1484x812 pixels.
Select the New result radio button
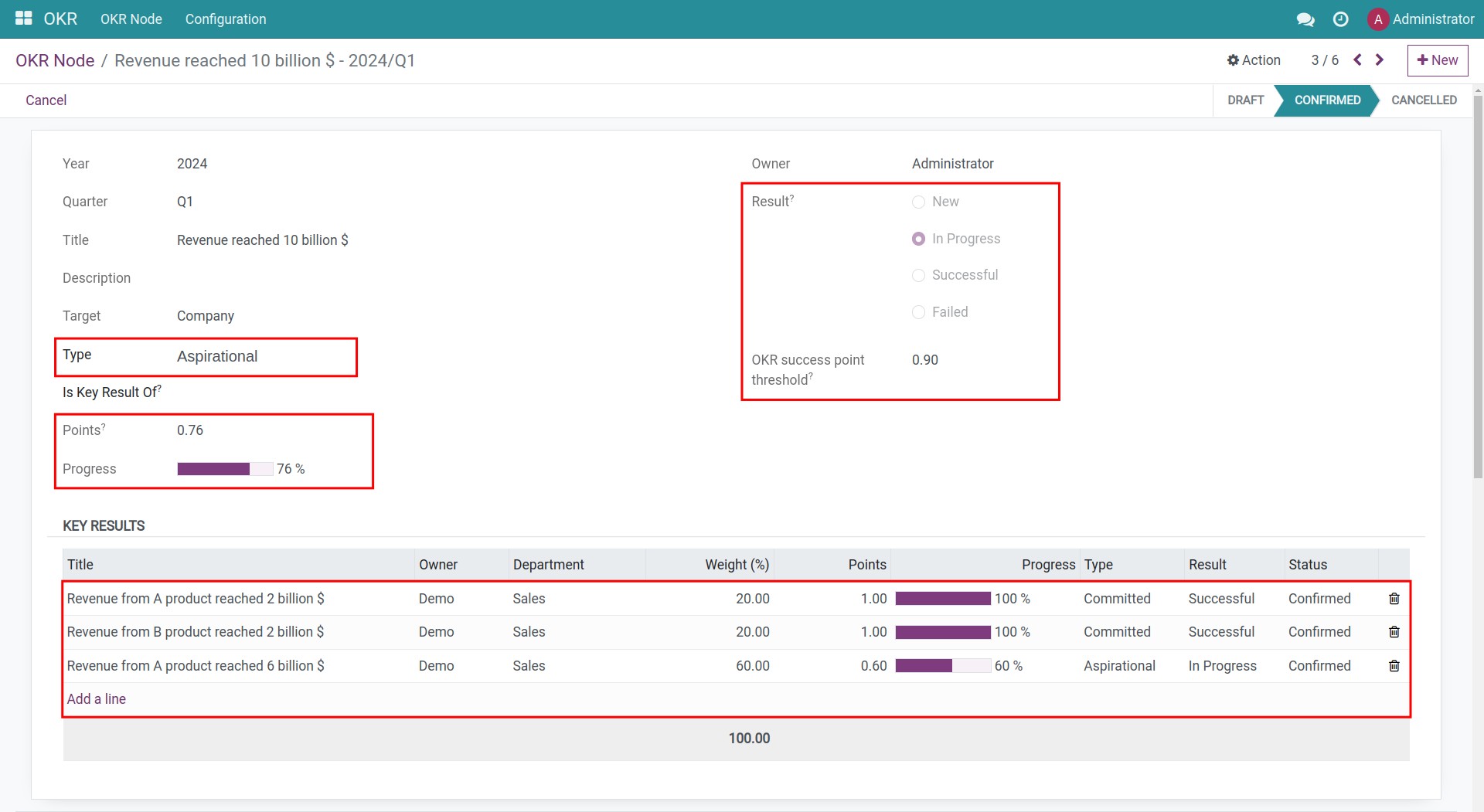pyautogui.click(x=918, y=202)
